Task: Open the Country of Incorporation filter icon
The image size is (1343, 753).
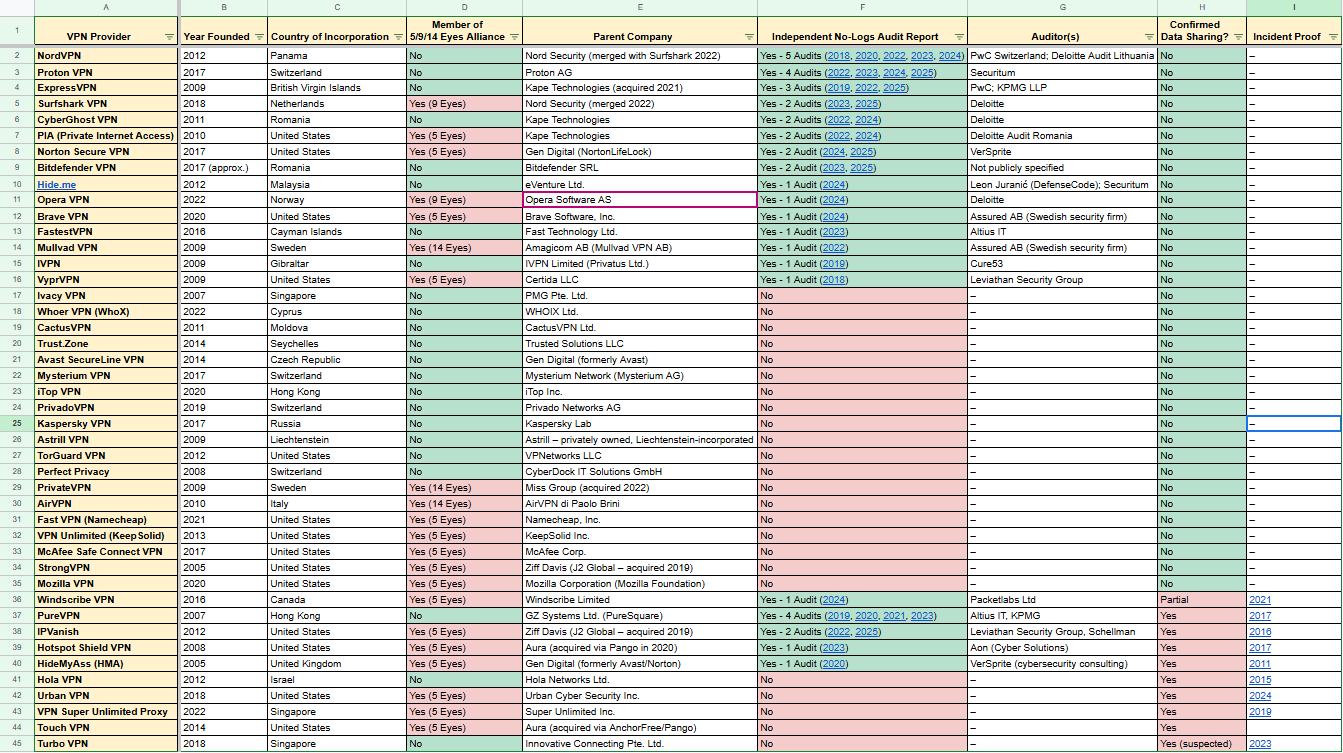Action: click(x=398, y=37)
